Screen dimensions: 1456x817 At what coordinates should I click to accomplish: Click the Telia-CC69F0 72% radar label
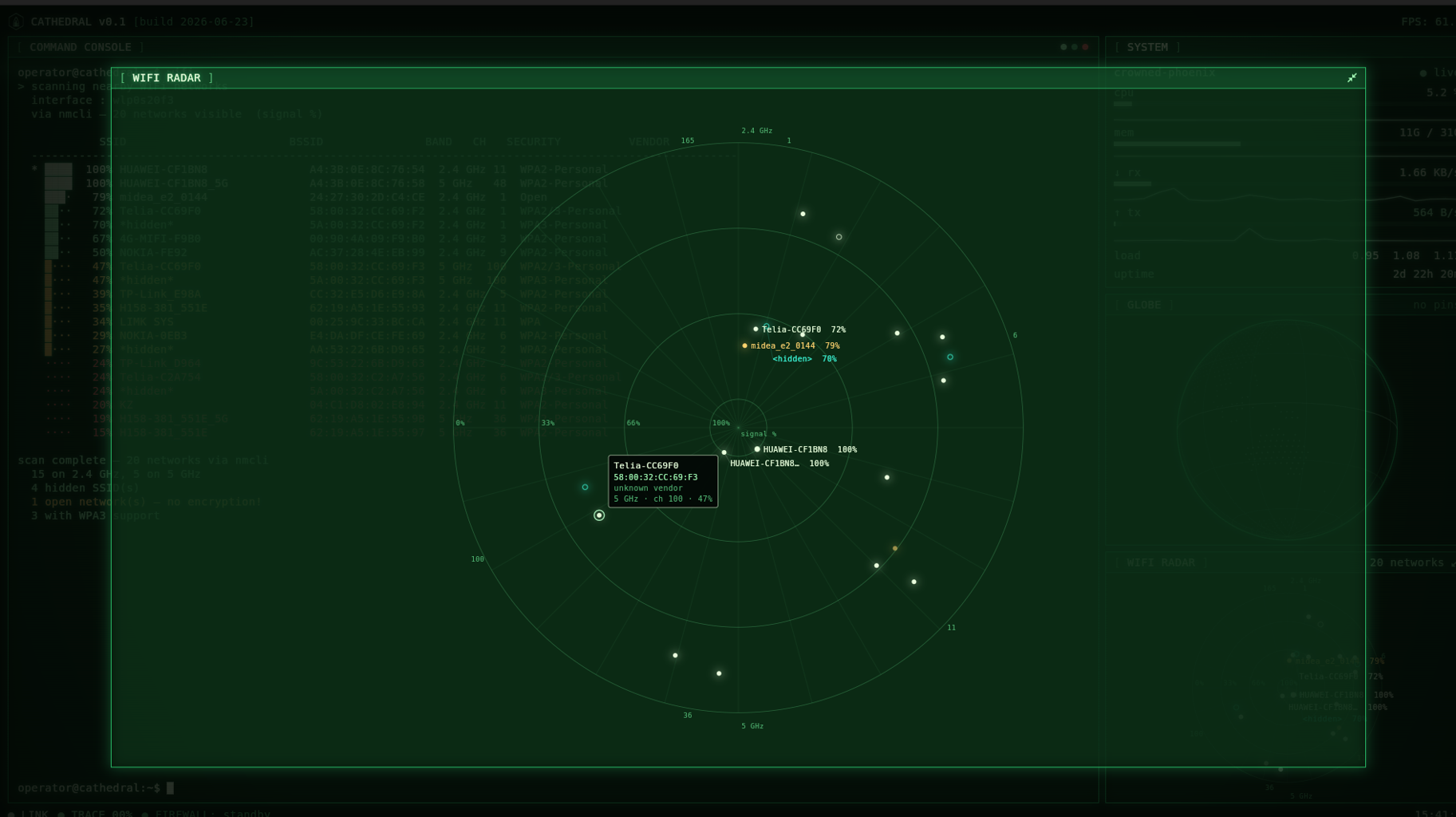(x=803, y=330)
